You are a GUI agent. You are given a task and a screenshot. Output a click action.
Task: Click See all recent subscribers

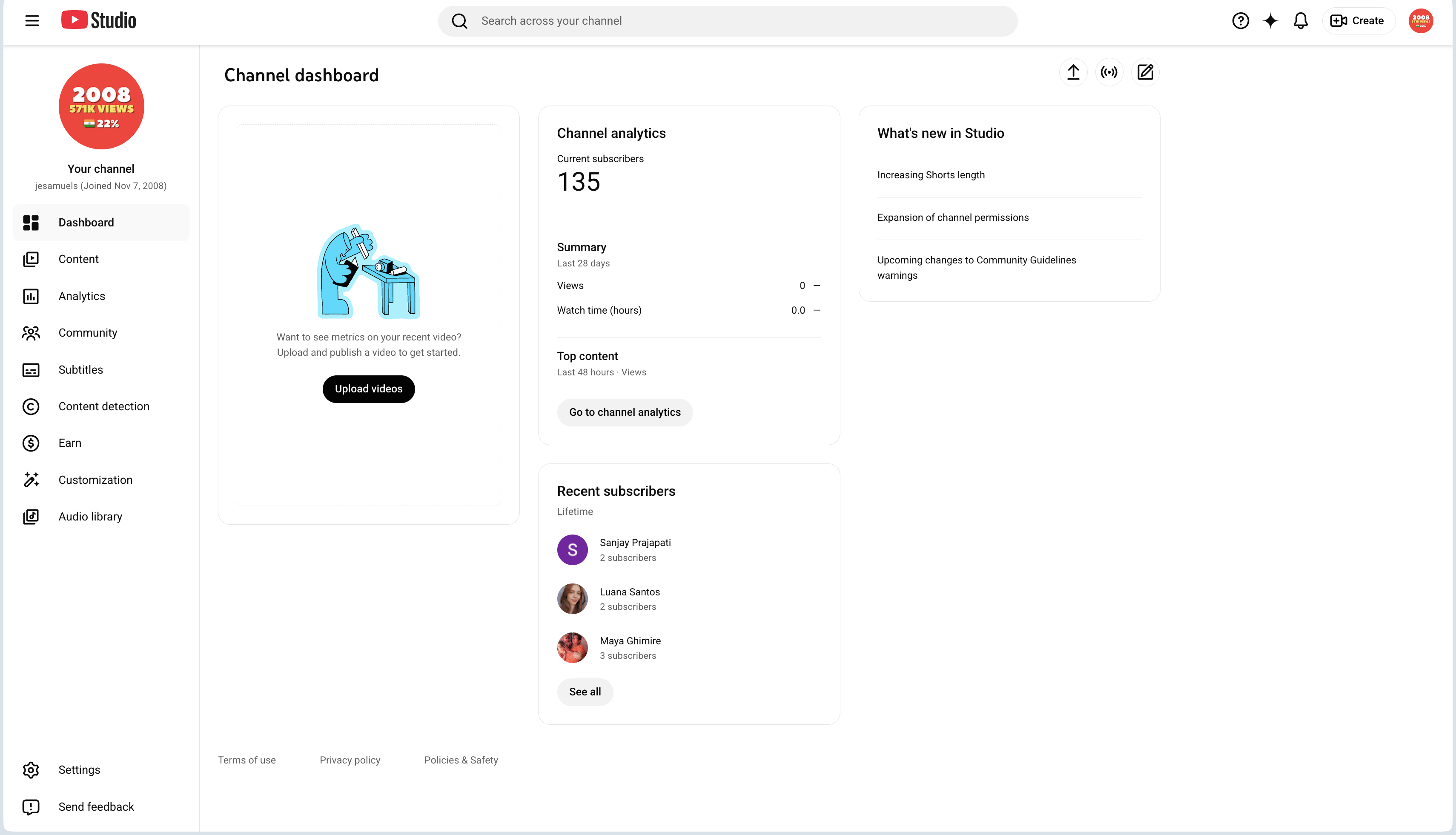pos(585,692)
